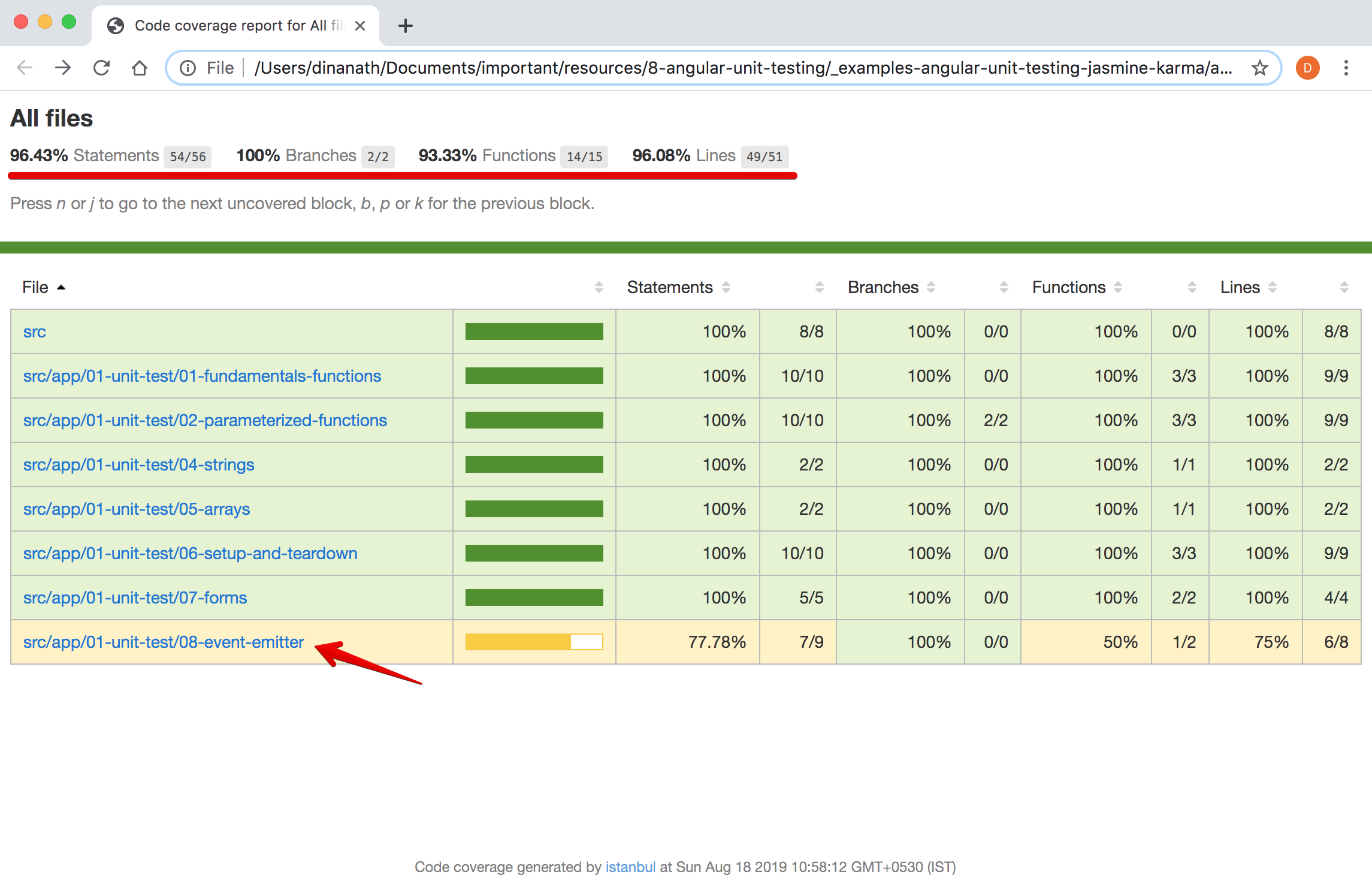Reload the coverage report page
This screenshot has width=1372, height=887.
(x=101, y=68)
